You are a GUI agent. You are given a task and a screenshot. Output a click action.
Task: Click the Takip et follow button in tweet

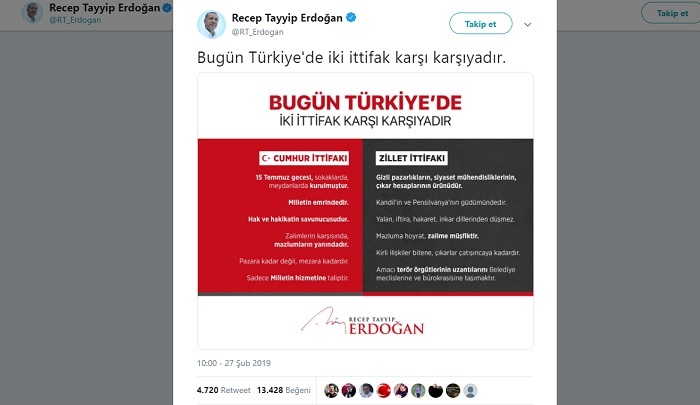click(480, 24)
